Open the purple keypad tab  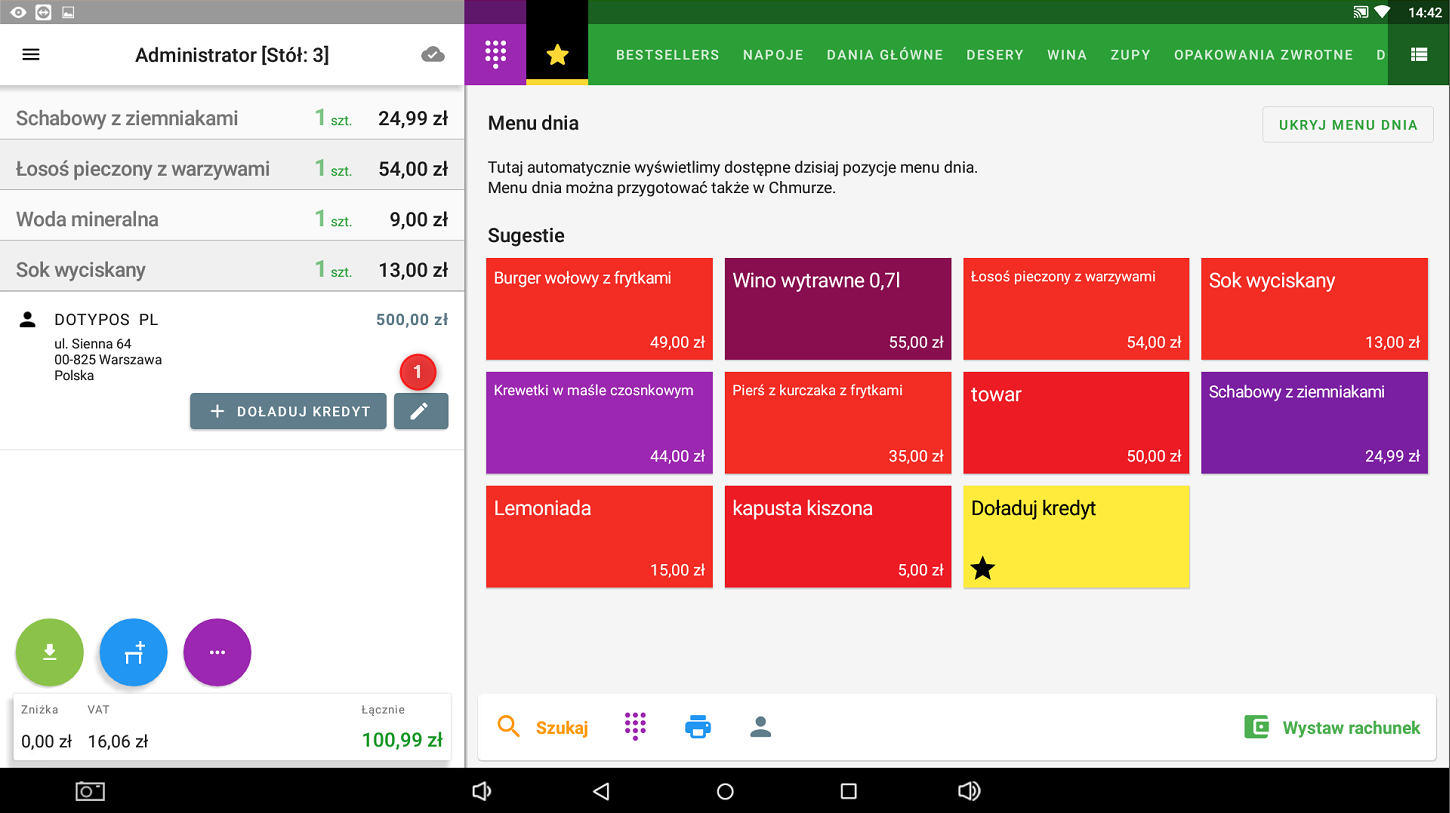[495, 54]
